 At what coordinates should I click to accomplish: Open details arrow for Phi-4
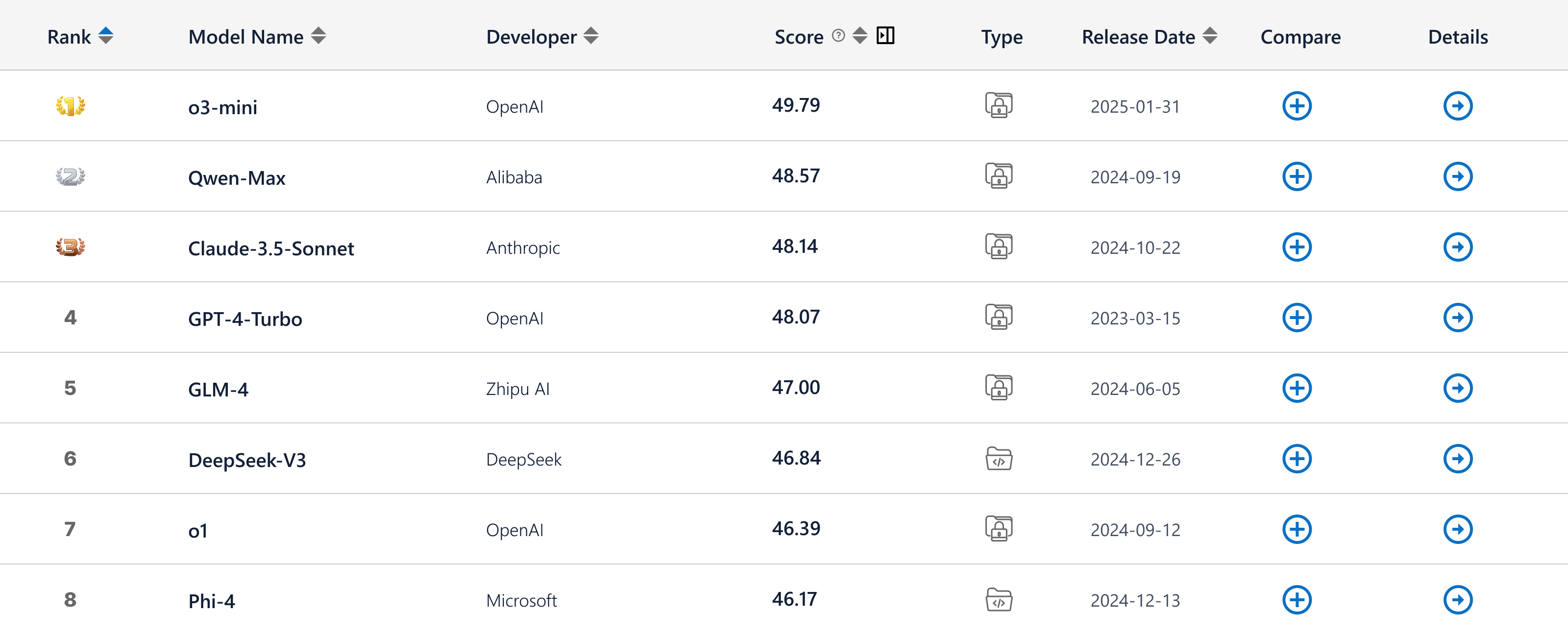pyautogui.click(x=1457, y=600)
